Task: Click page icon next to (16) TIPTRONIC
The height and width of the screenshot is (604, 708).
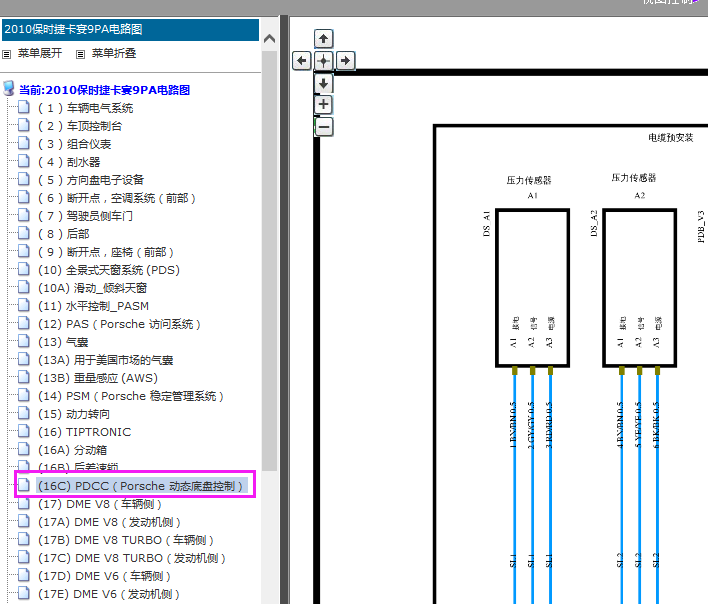Action: coord(24,431)
